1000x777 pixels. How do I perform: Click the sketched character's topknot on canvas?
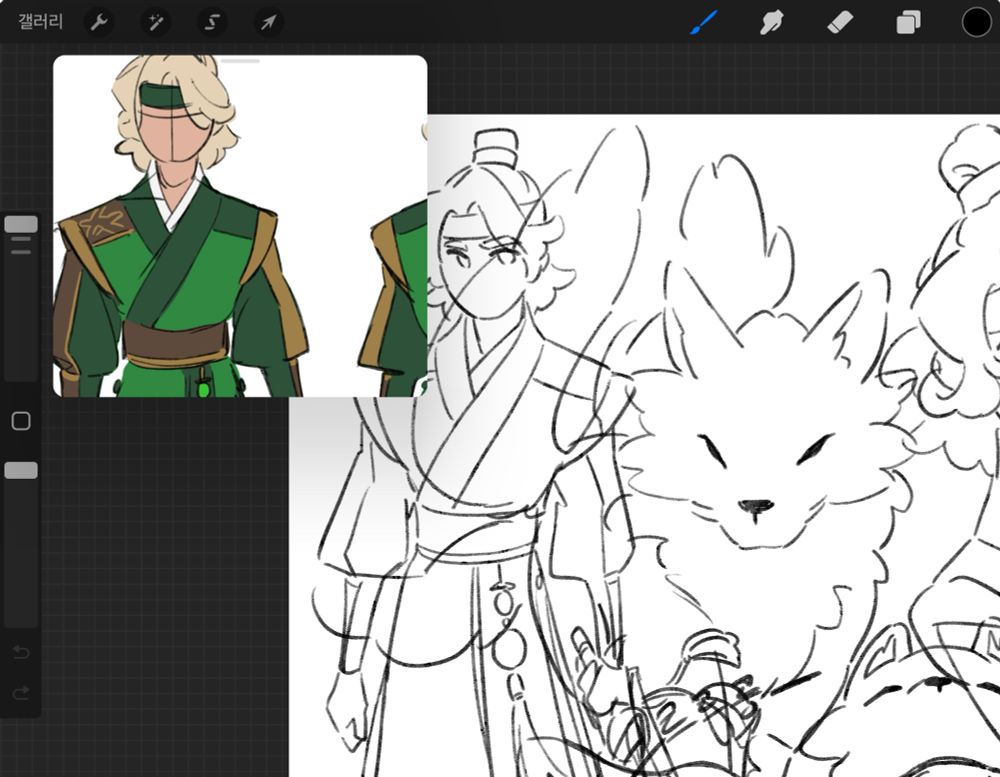(x=495, y=147)
